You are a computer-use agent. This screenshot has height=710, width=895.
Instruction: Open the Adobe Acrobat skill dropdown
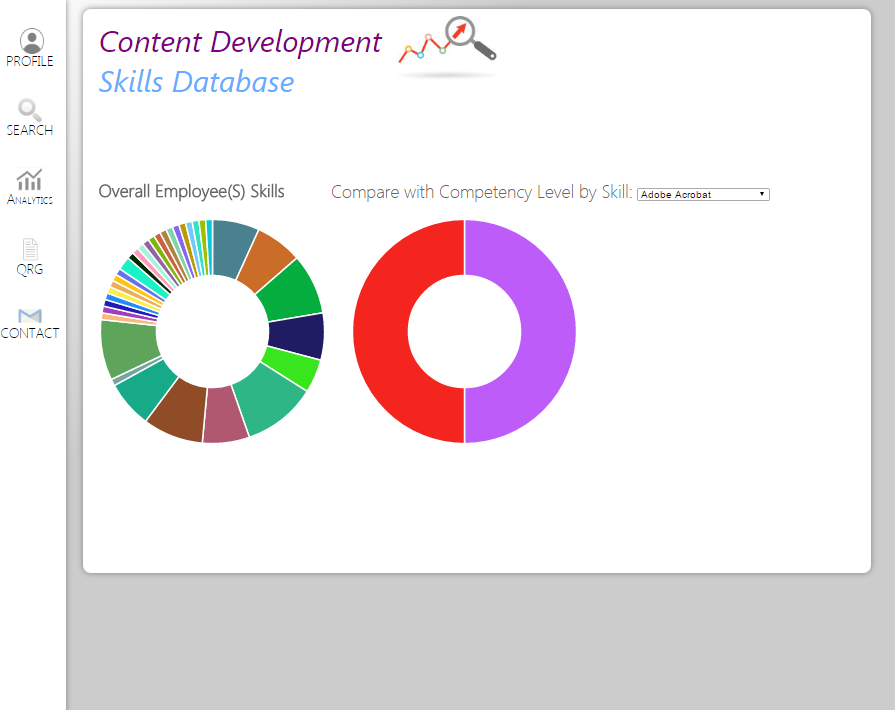point(703,194)
